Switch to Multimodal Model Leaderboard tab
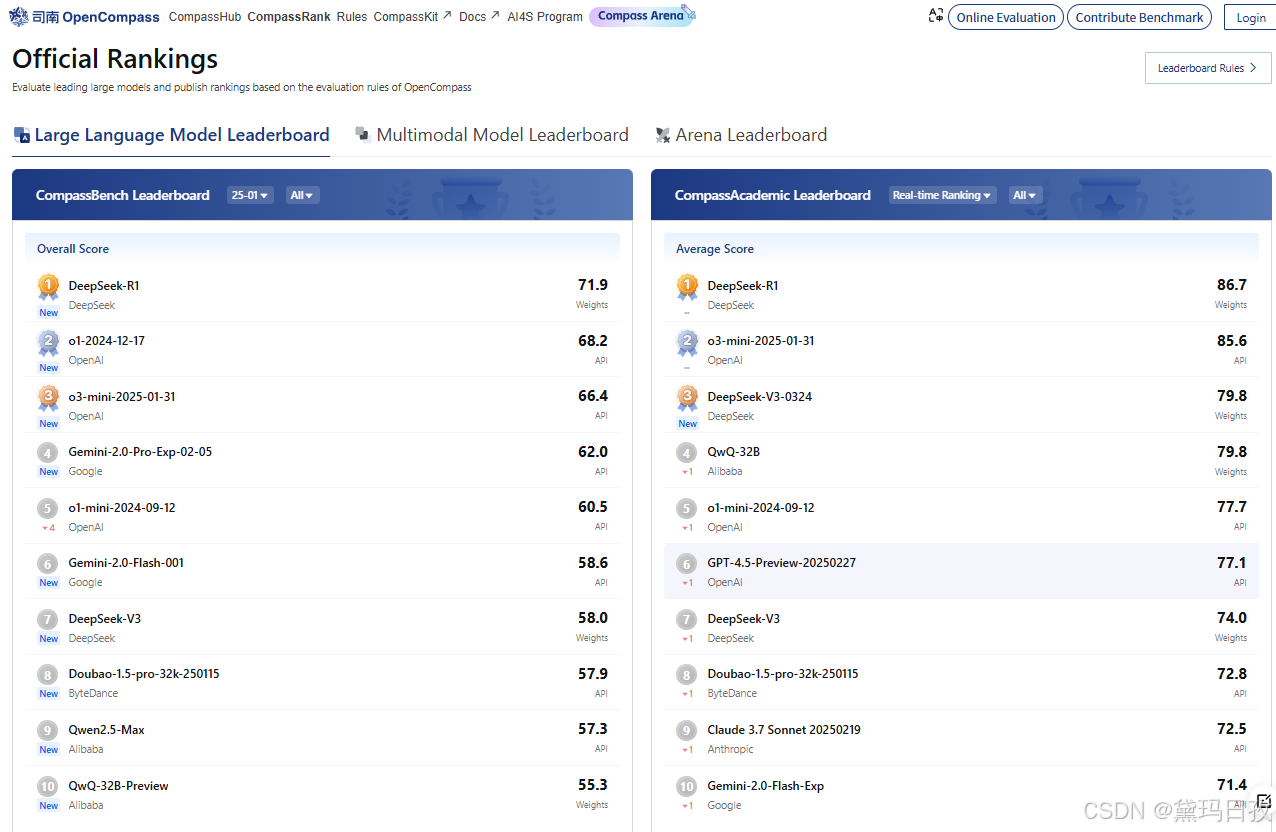 point(492,135)
